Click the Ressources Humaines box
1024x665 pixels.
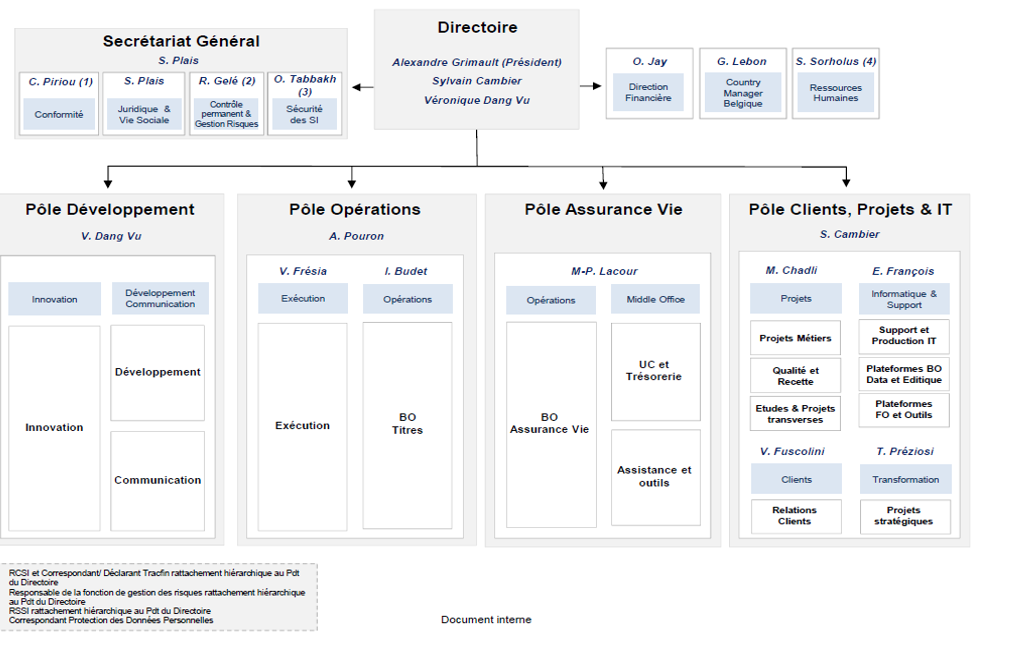(835, 94)
